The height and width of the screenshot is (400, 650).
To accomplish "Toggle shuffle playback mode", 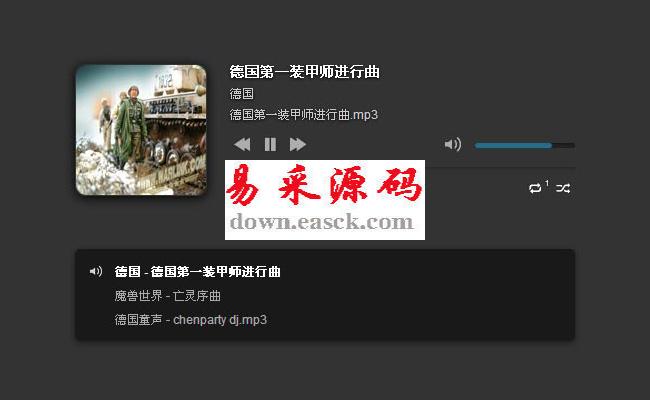I will (x=563, y=188).
